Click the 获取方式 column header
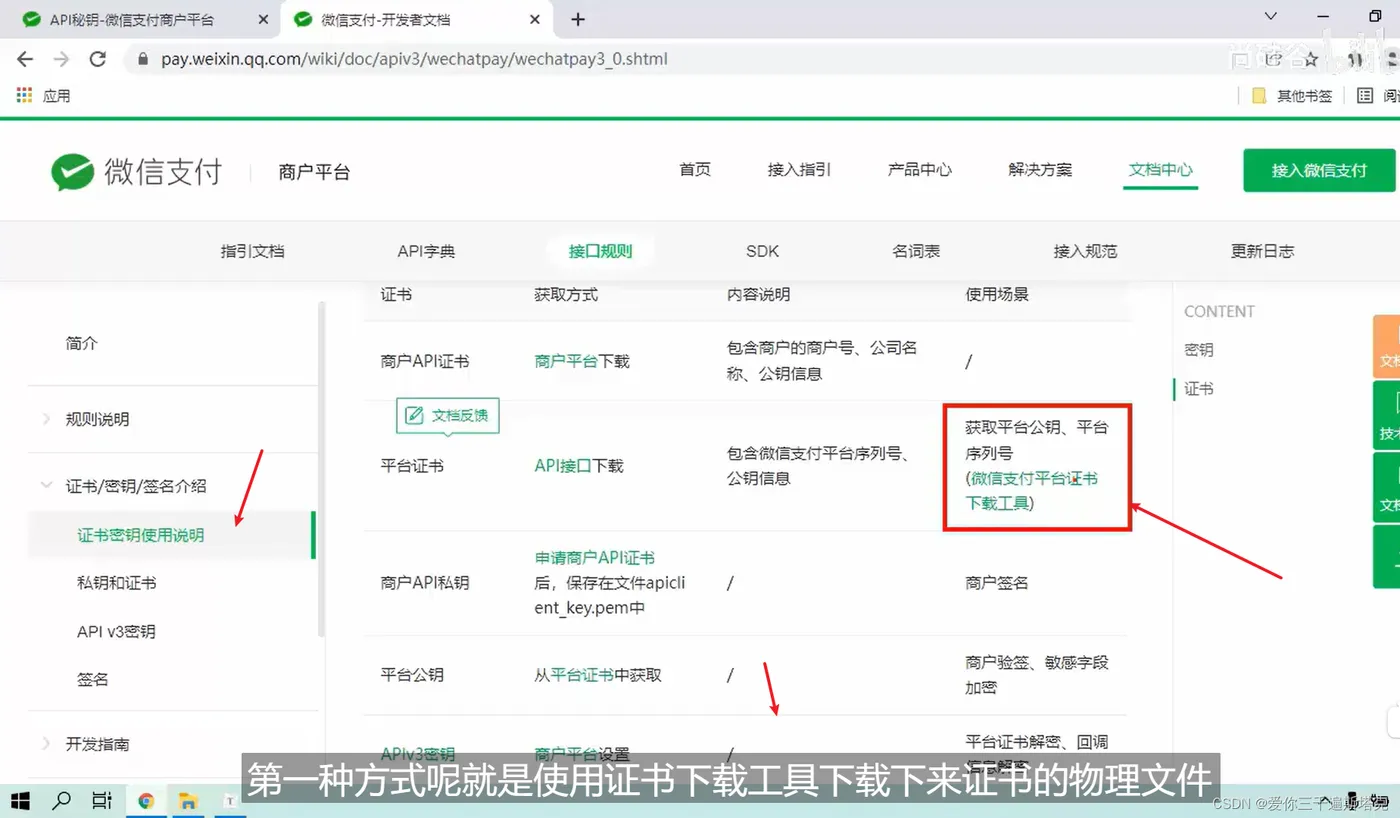Screen dimensions: 1400x818 click(566, 294)
